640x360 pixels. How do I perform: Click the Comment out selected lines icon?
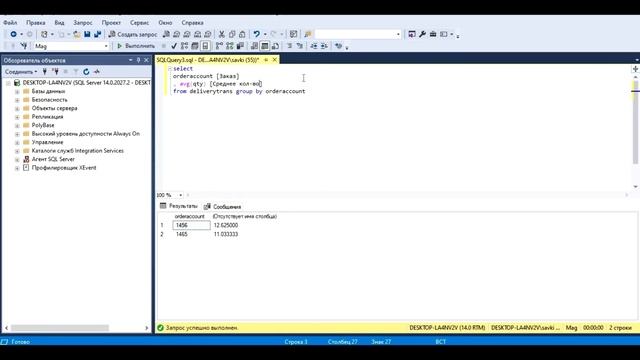point(289,46)
